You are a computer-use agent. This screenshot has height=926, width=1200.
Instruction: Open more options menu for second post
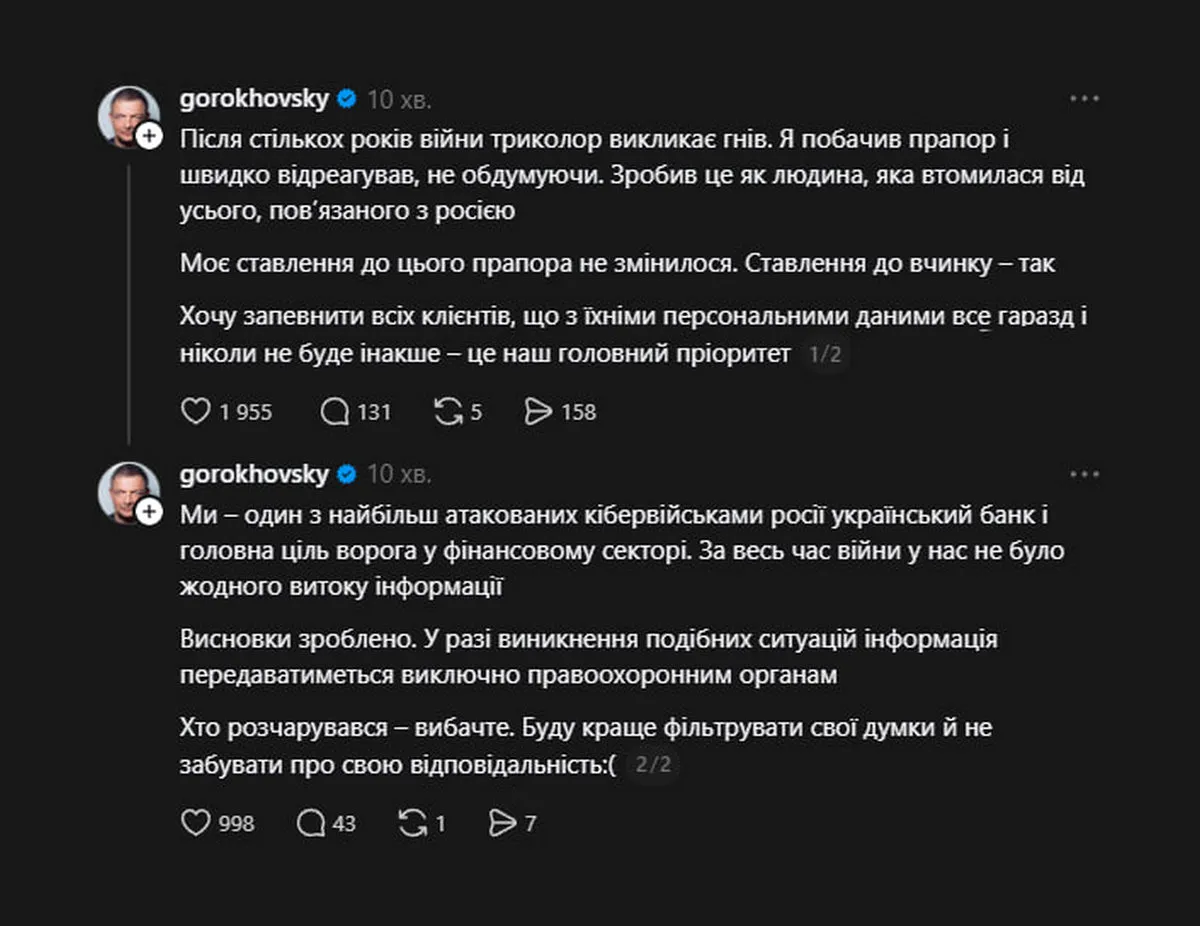pyautogui.click(x=1085, y=474)
